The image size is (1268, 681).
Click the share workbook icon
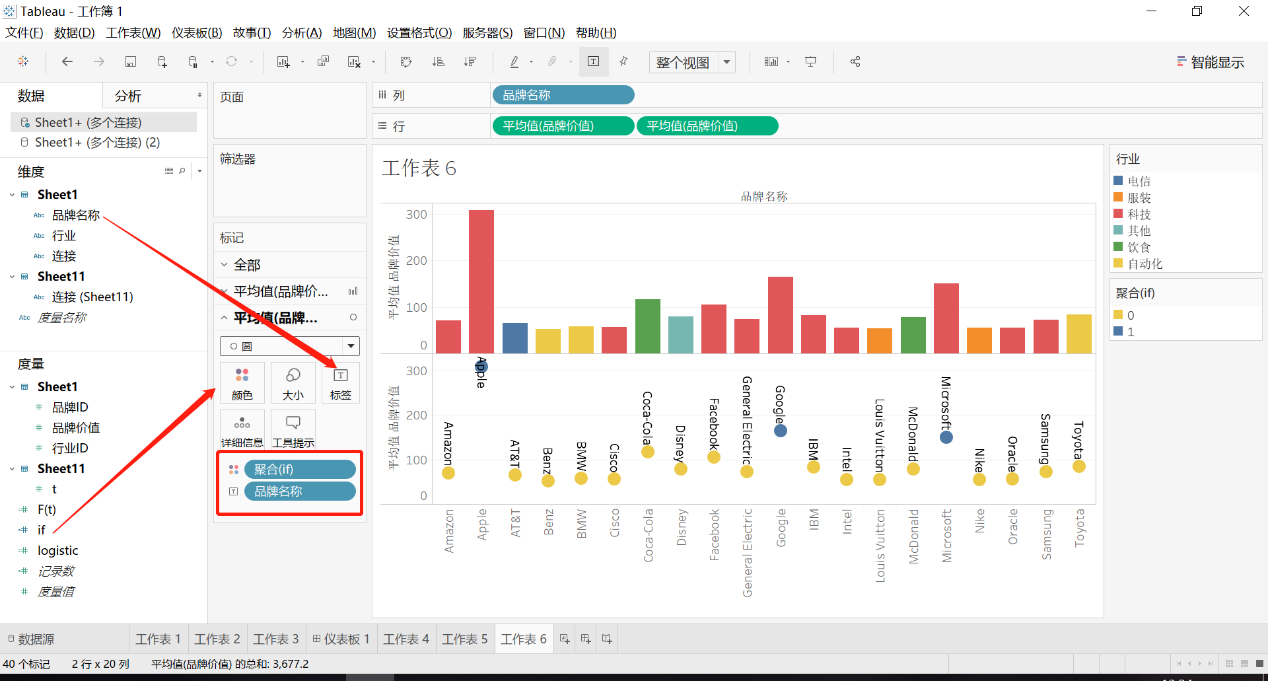pyautogui.click(x=855, y=62)
